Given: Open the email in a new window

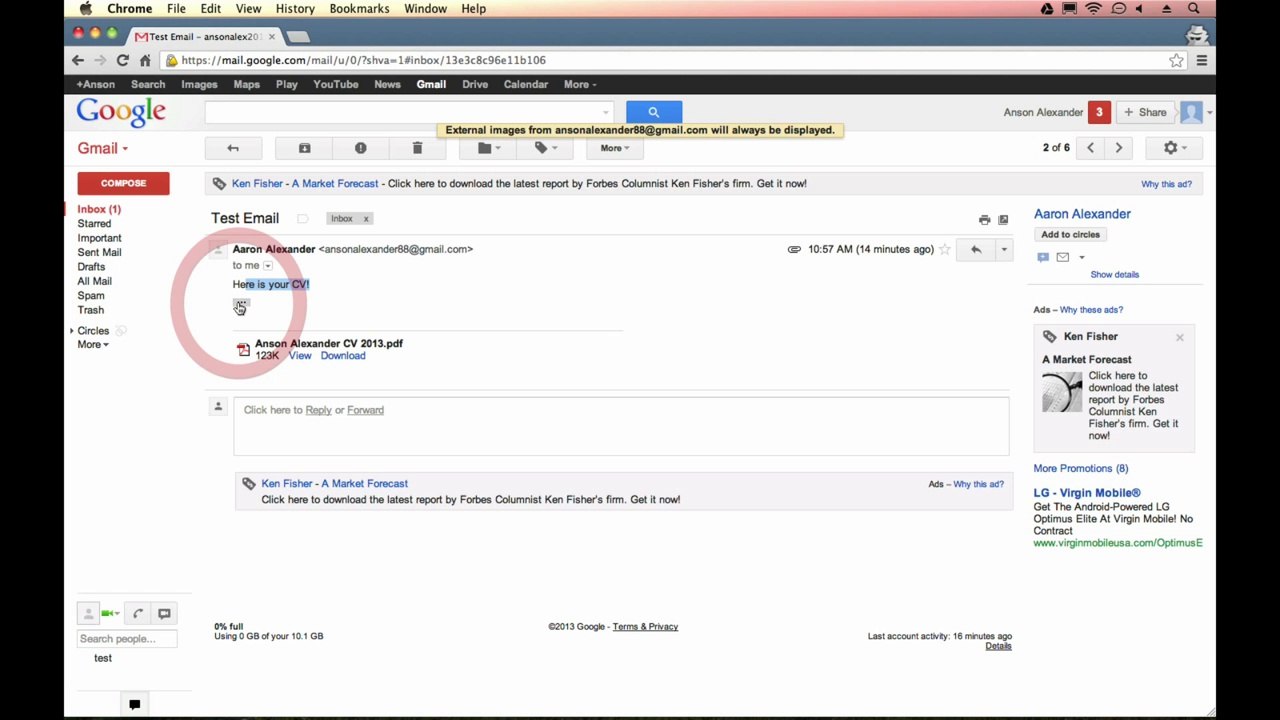Looking at the screenshot, I should [x=1003, y=220].
